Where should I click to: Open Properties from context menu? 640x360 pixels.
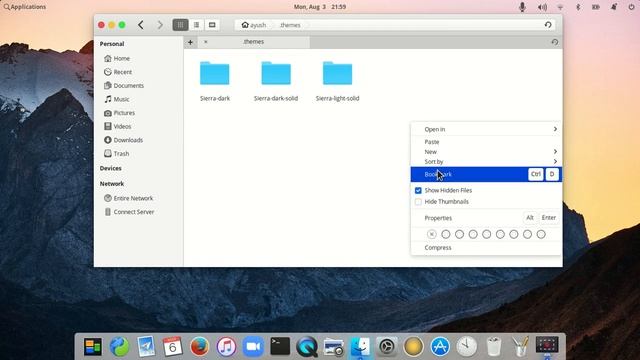[486, 218]
